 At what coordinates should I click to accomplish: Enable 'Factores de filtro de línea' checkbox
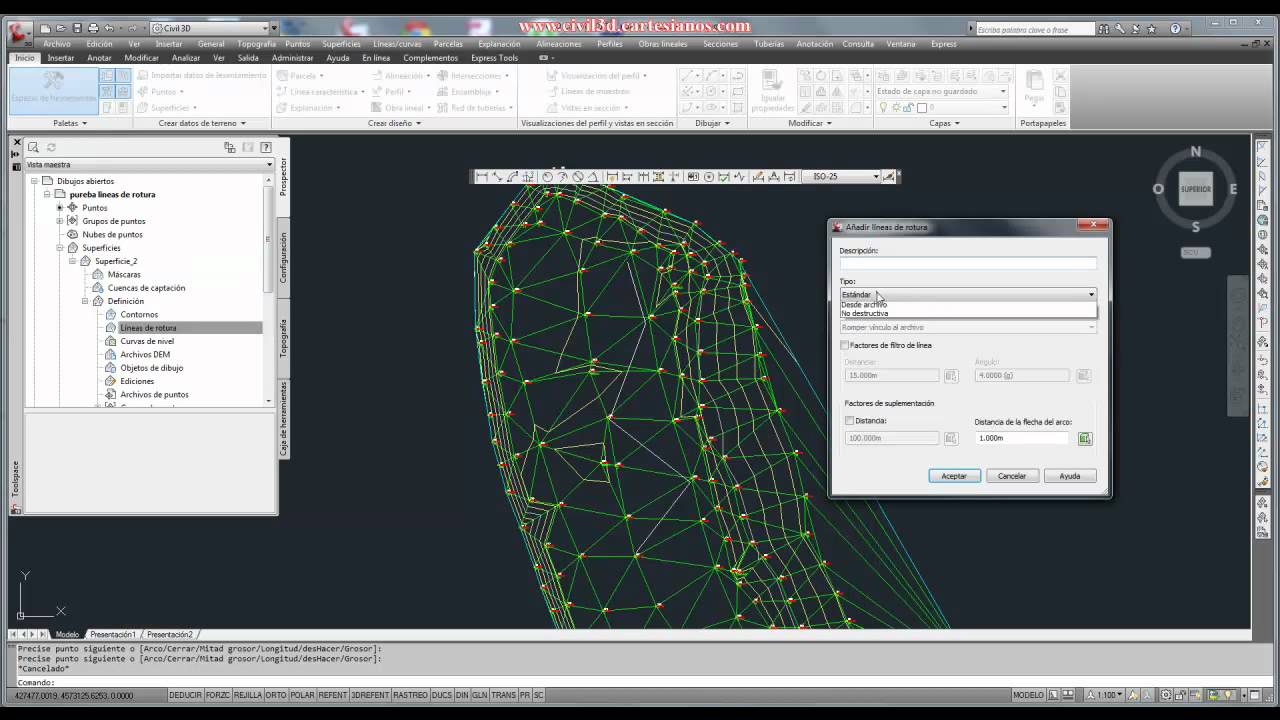845,345
